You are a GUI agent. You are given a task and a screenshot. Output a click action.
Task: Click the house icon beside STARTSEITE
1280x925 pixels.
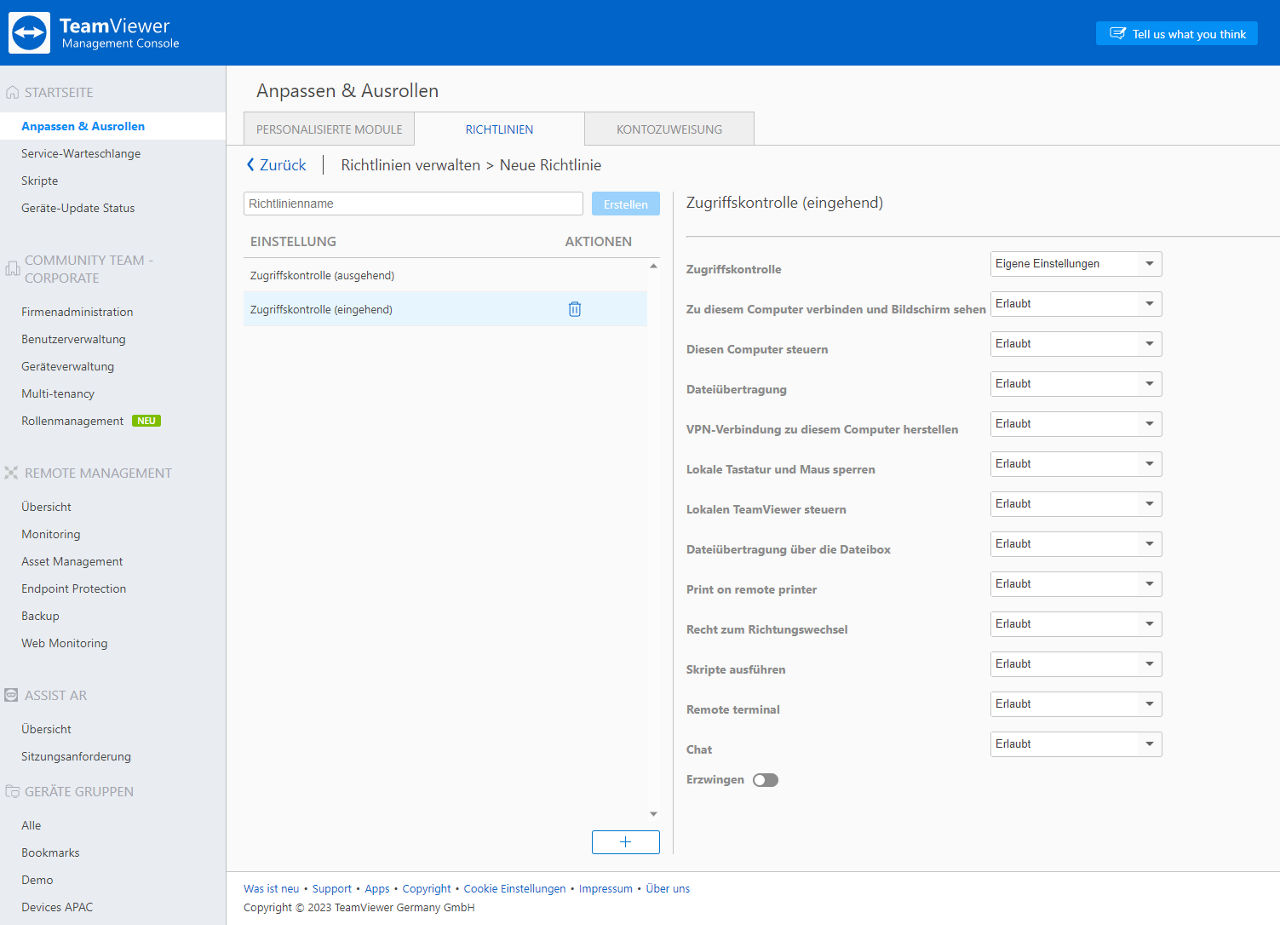point(12,92)
